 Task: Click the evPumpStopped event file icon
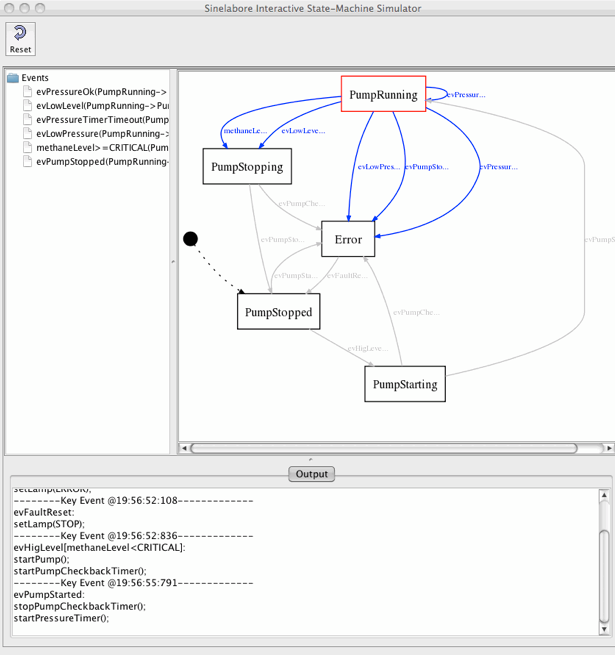[x=27, y=161]
